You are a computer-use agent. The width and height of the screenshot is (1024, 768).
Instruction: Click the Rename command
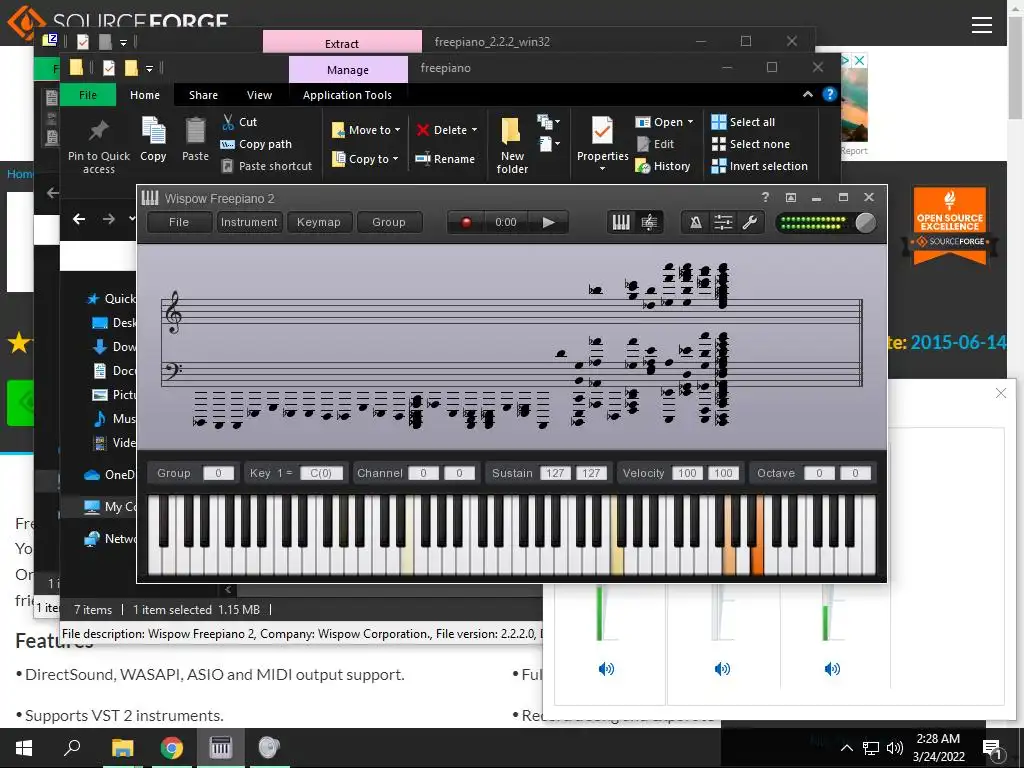[x=445, y=159]
